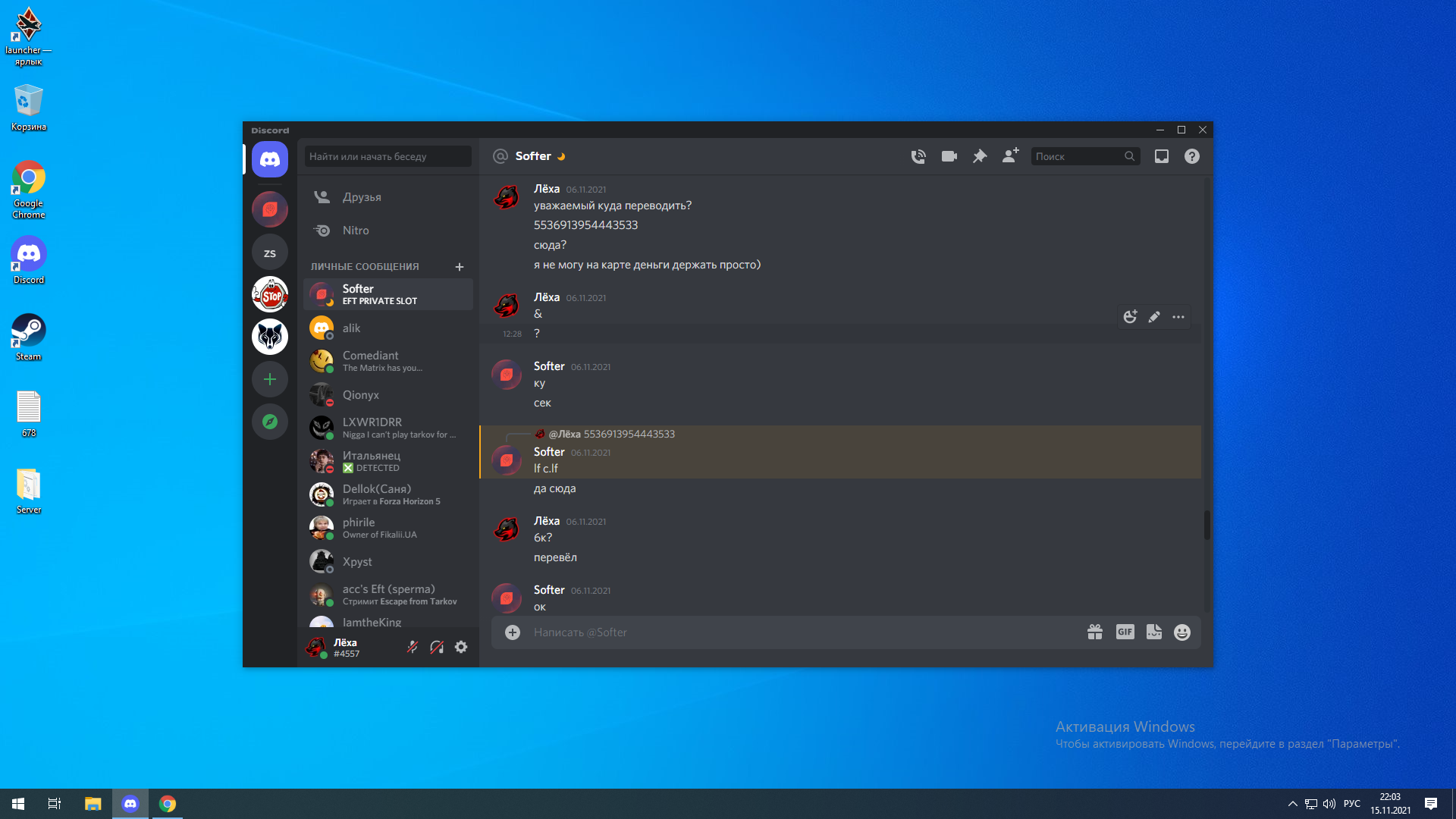Open the inbox icon
This screenshot has height=819, width=1456.
click(x=1161, y=156)
